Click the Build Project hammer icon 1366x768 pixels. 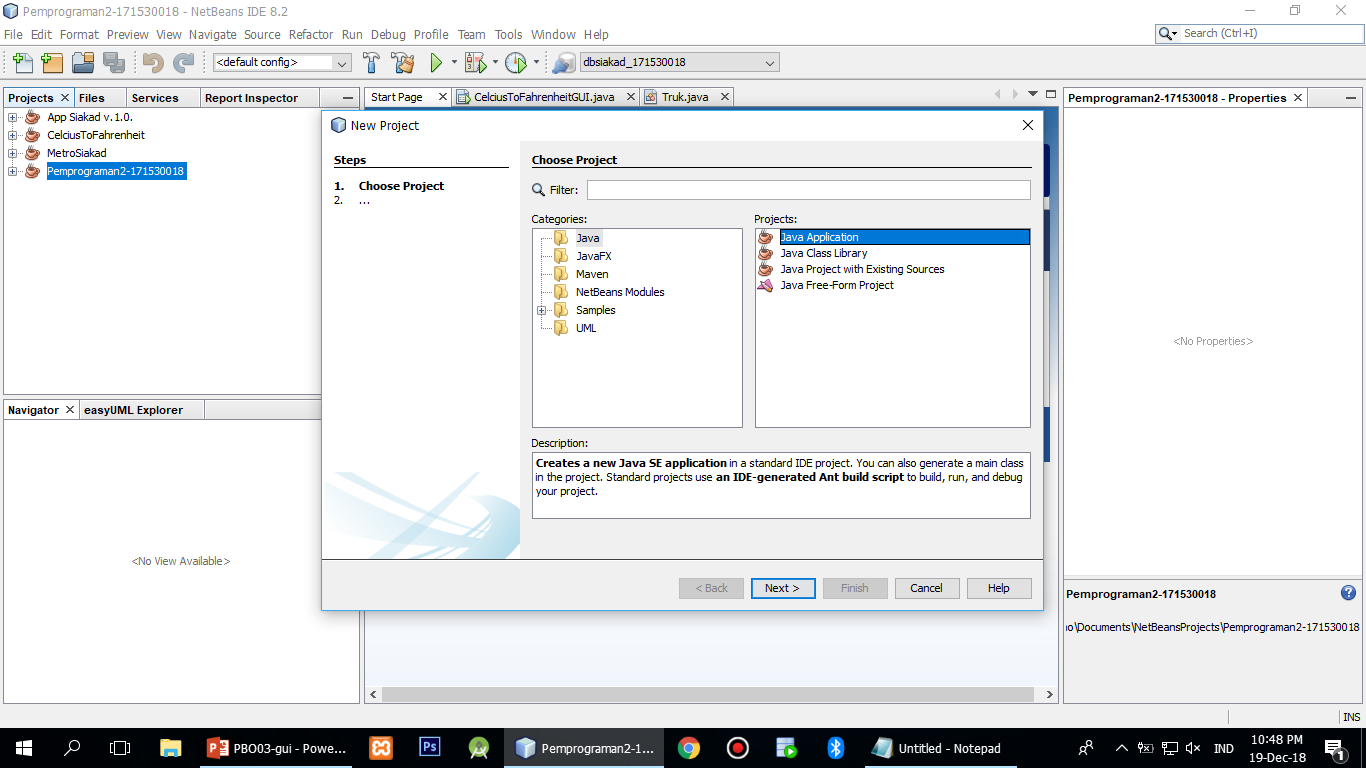371,62
